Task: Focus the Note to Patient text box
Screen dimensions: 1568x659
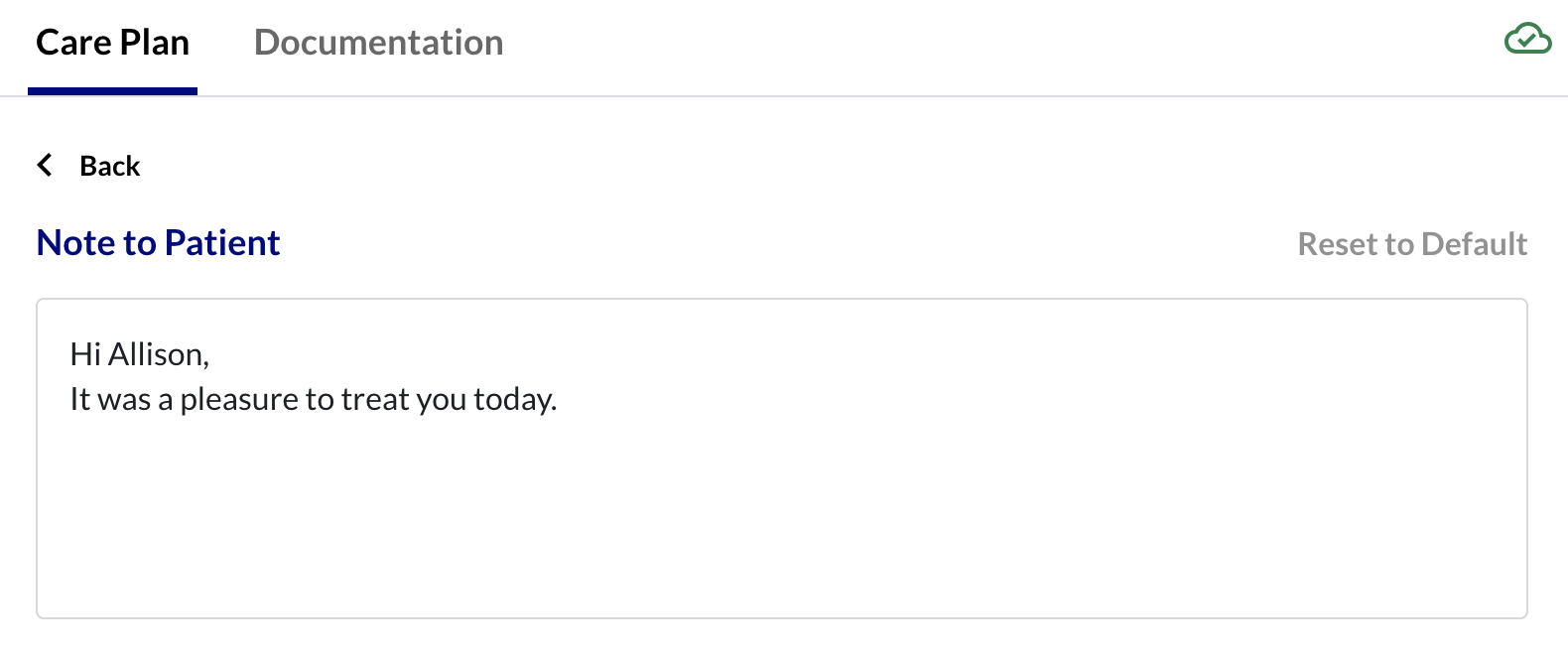Action: click(x=782, y=459)
